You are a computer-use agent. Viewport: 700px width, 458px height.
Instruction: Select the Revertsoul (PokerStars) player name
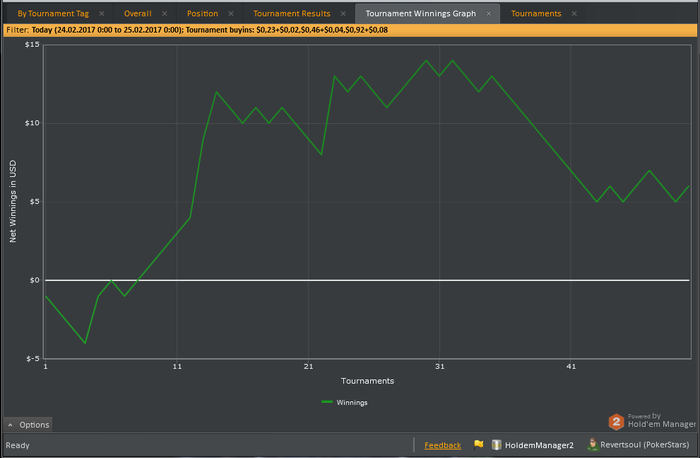[644, 445]
